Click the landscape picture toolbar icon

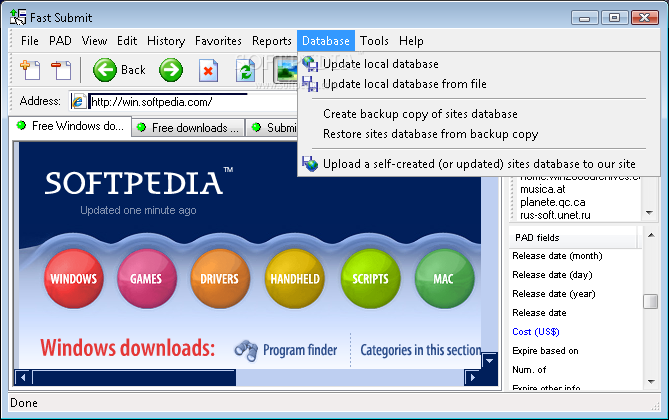pos(285,70)
